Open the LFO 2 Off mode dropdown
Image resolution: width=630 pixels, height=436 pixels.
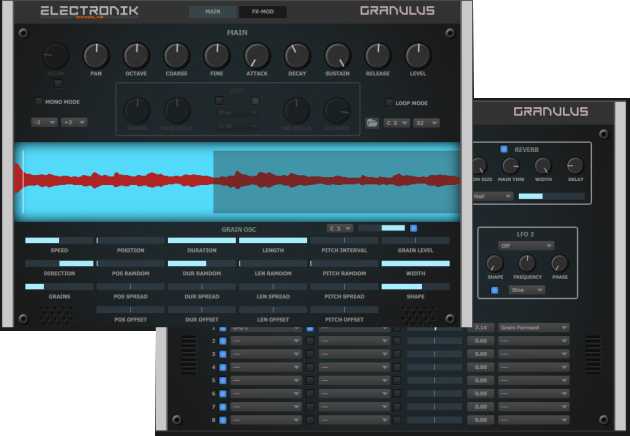[526, 245]
